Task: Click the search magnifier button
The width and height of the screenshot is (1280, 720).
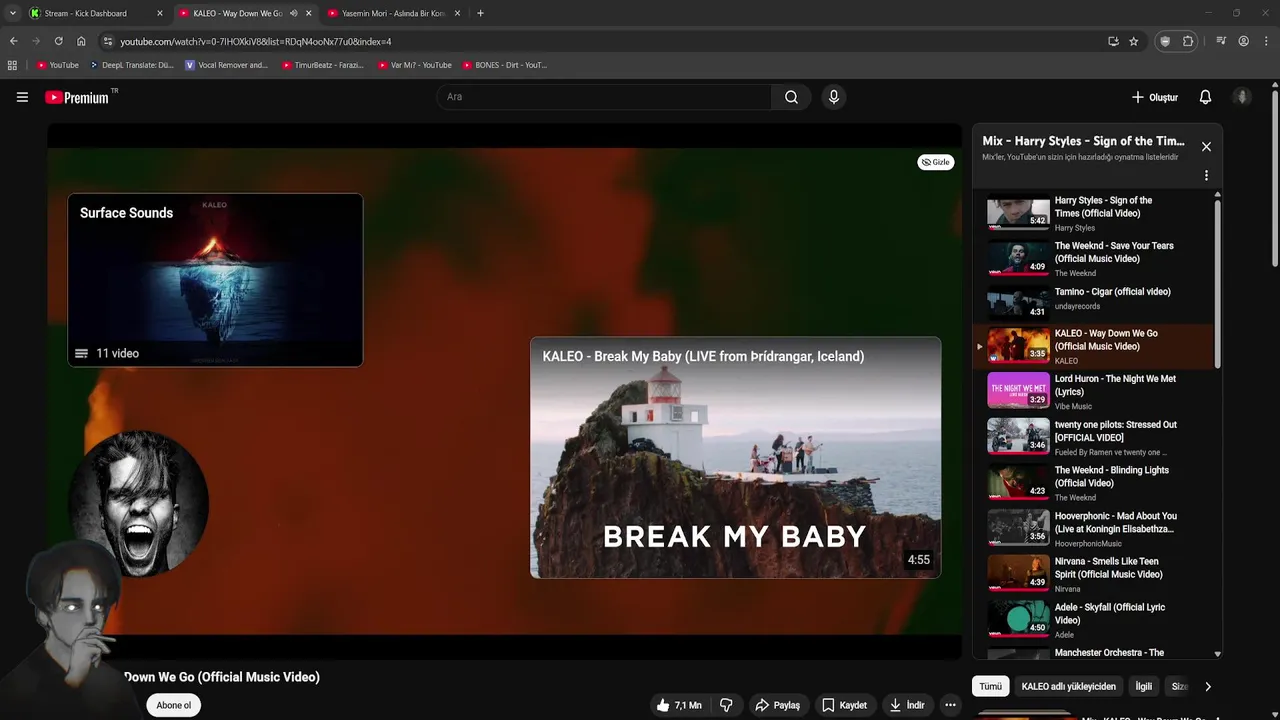Action: coord(791,97)
